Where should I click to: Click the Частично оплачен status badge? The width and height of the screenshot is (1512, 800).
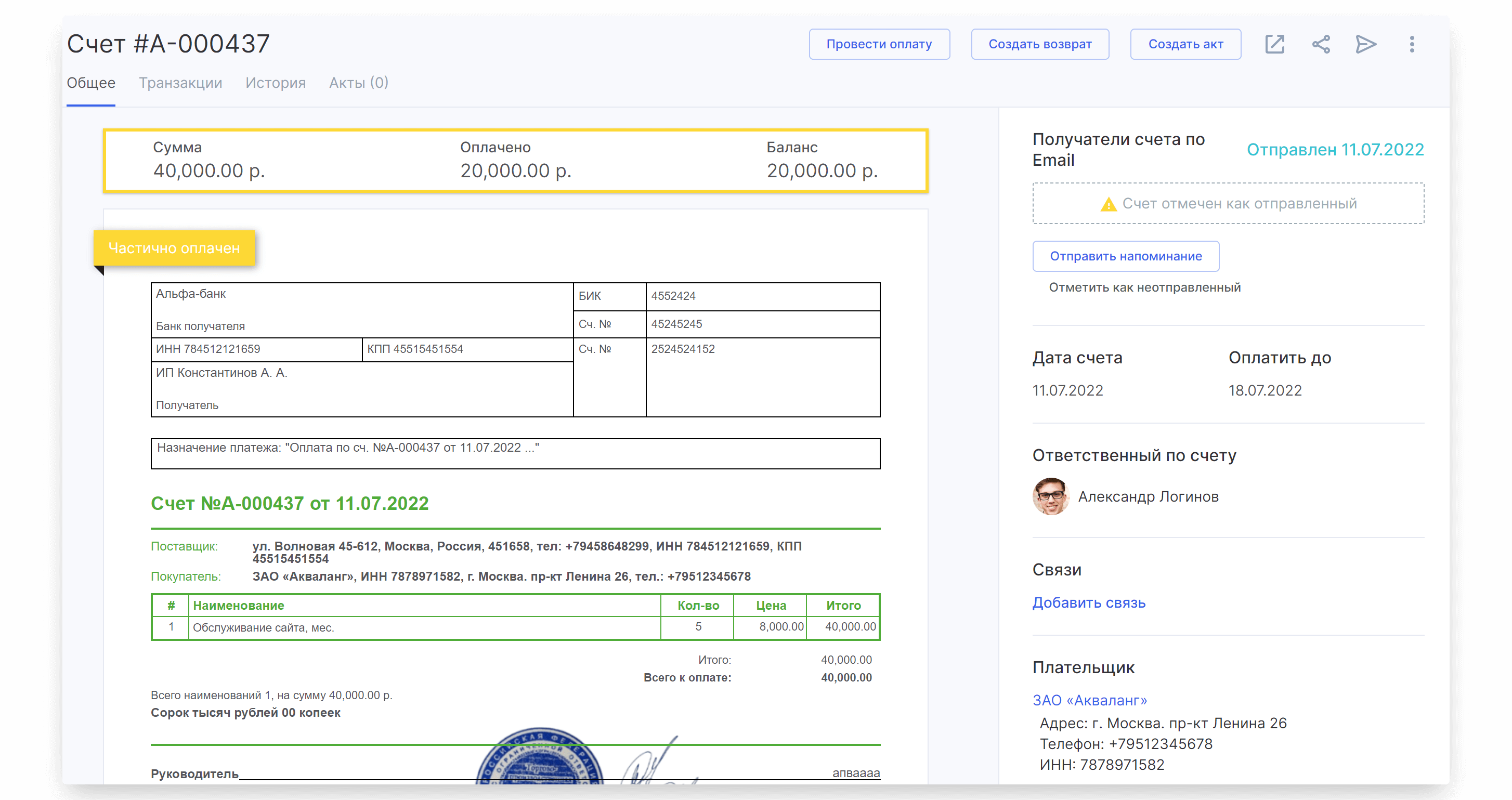(174, 248)
